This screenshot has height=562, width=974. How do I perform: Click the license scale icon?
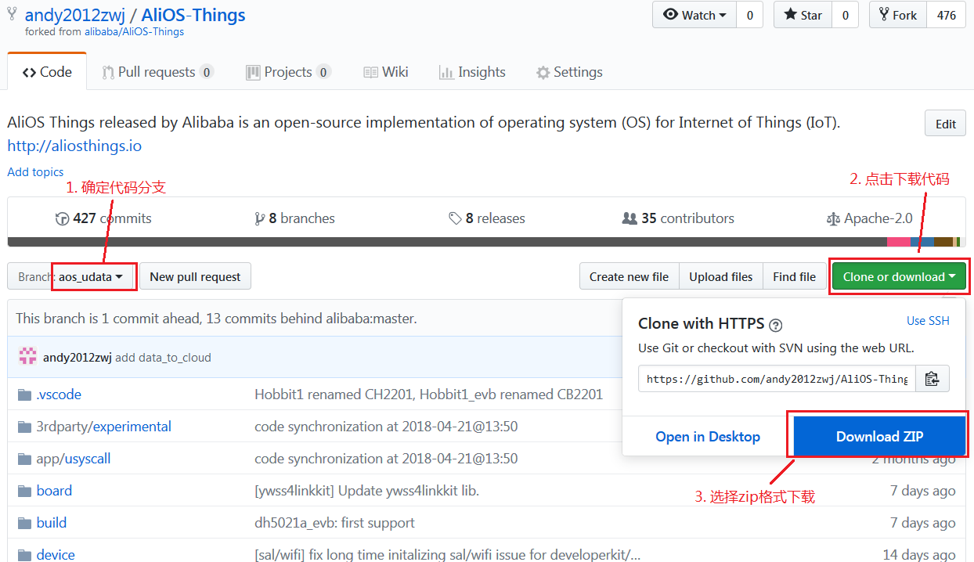coord(833,219)
